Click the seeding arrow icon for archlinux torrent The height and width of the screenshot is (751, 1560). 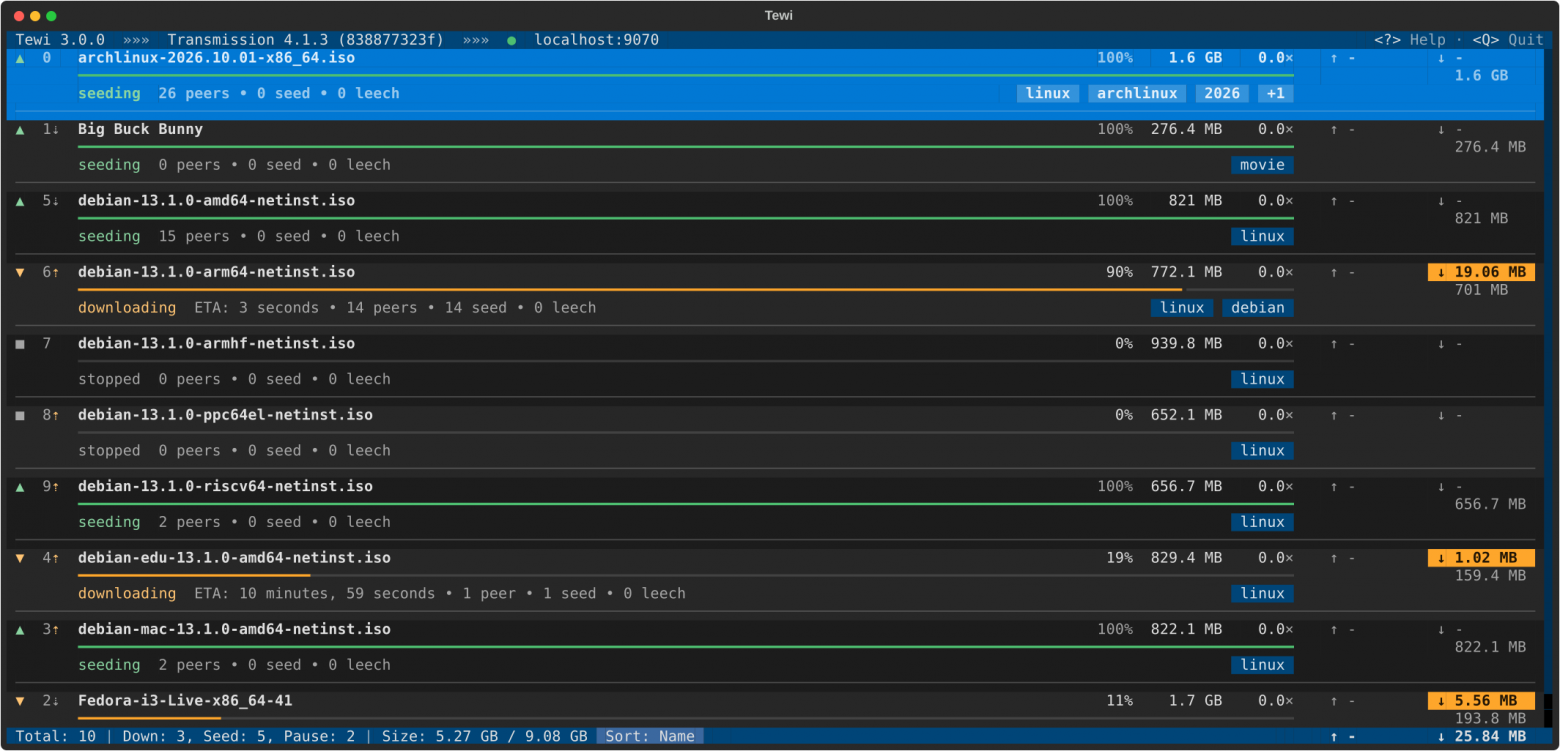[x=20, y=58]
